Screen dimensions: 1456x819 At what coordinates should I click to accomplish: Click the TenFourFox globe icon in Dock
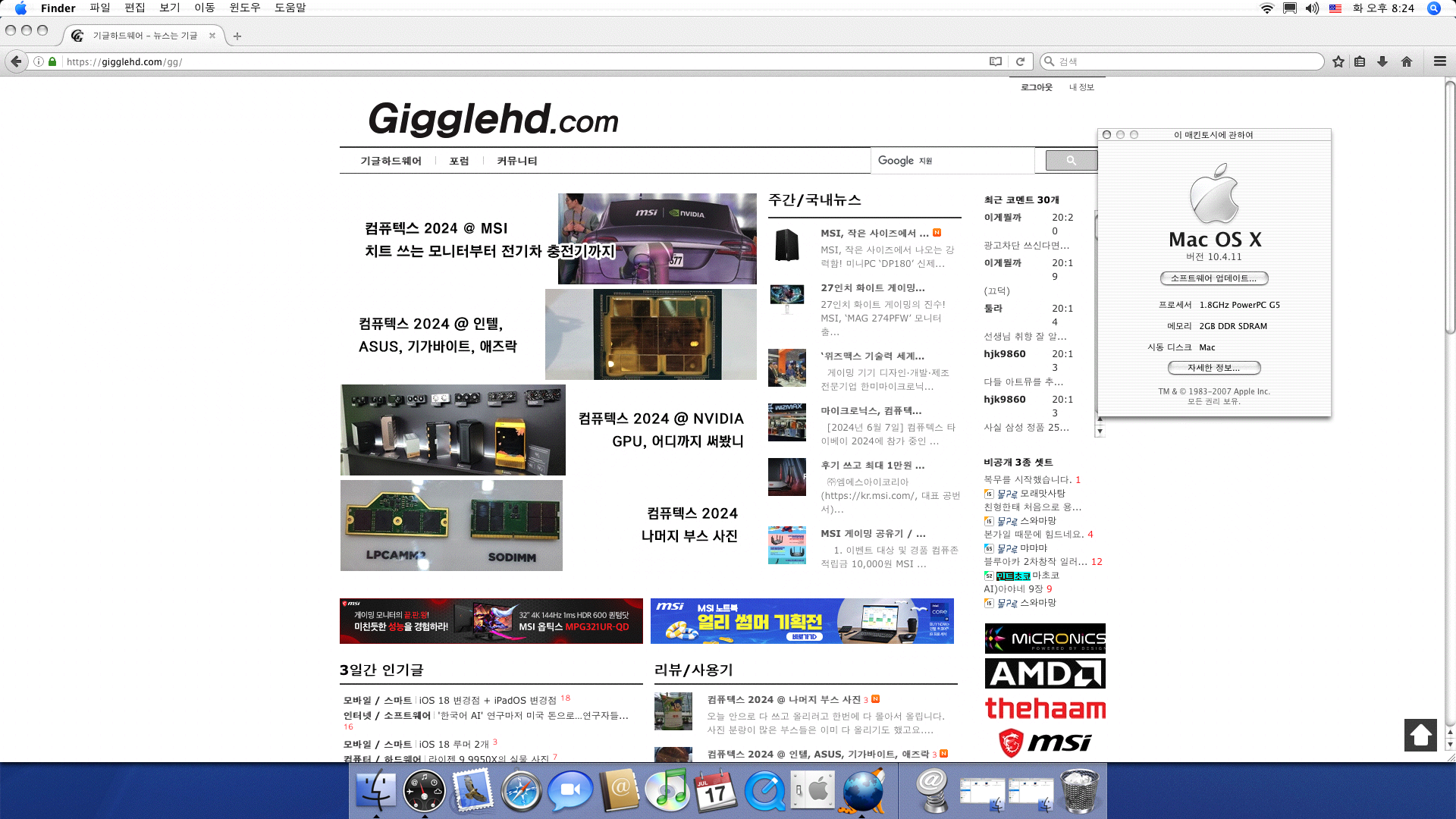863,790
